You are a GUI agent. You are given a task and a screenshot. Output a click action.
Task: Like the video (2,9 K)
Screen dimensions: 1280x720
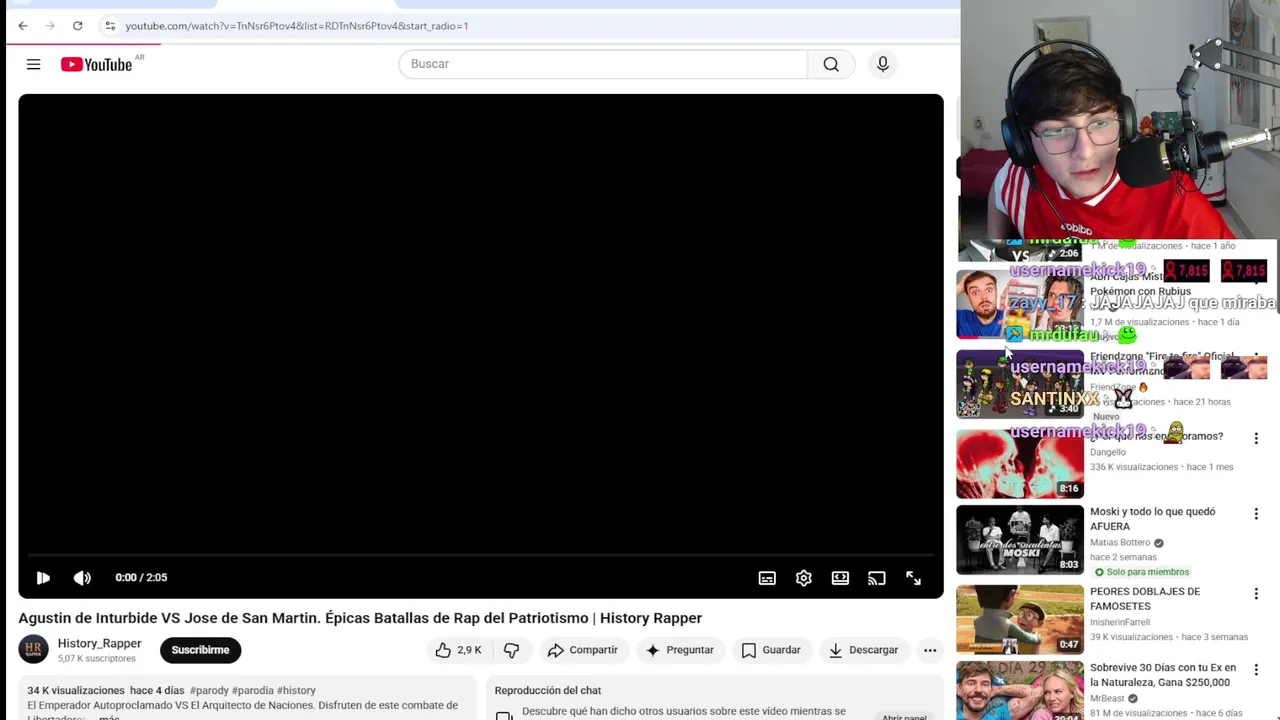coord(459,650)
